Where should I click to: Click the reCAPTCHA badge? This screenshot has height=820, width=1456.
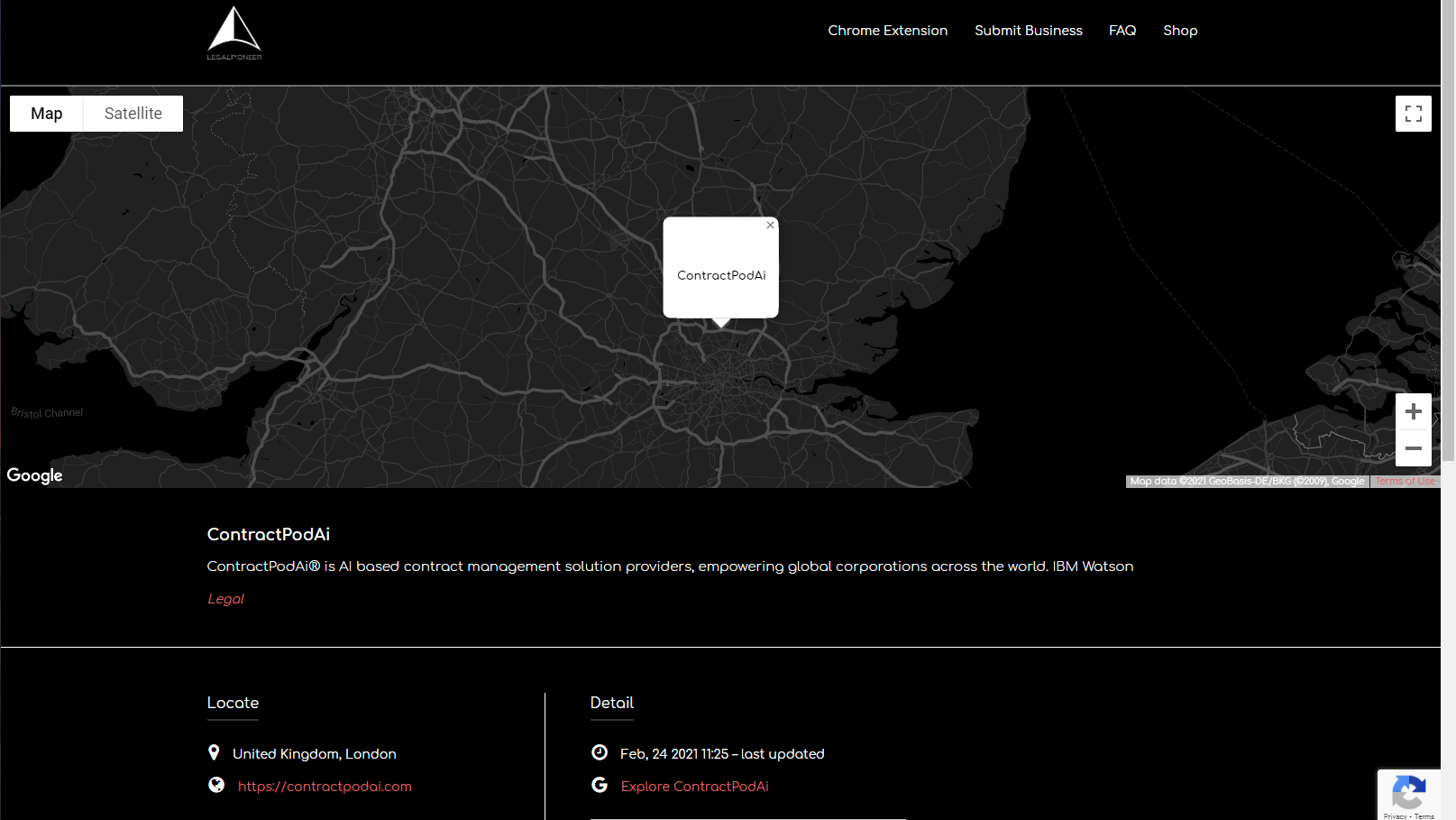coord(1408,795)
